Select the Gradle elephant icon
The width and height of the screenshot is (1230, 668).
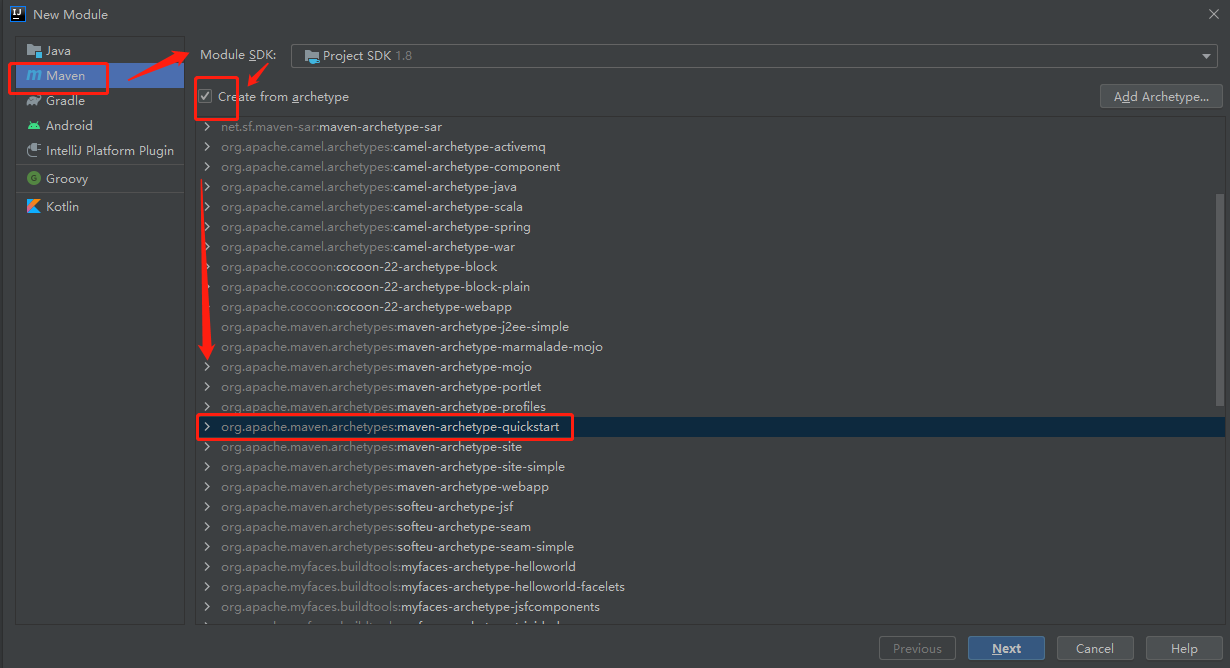click(34, 100)
